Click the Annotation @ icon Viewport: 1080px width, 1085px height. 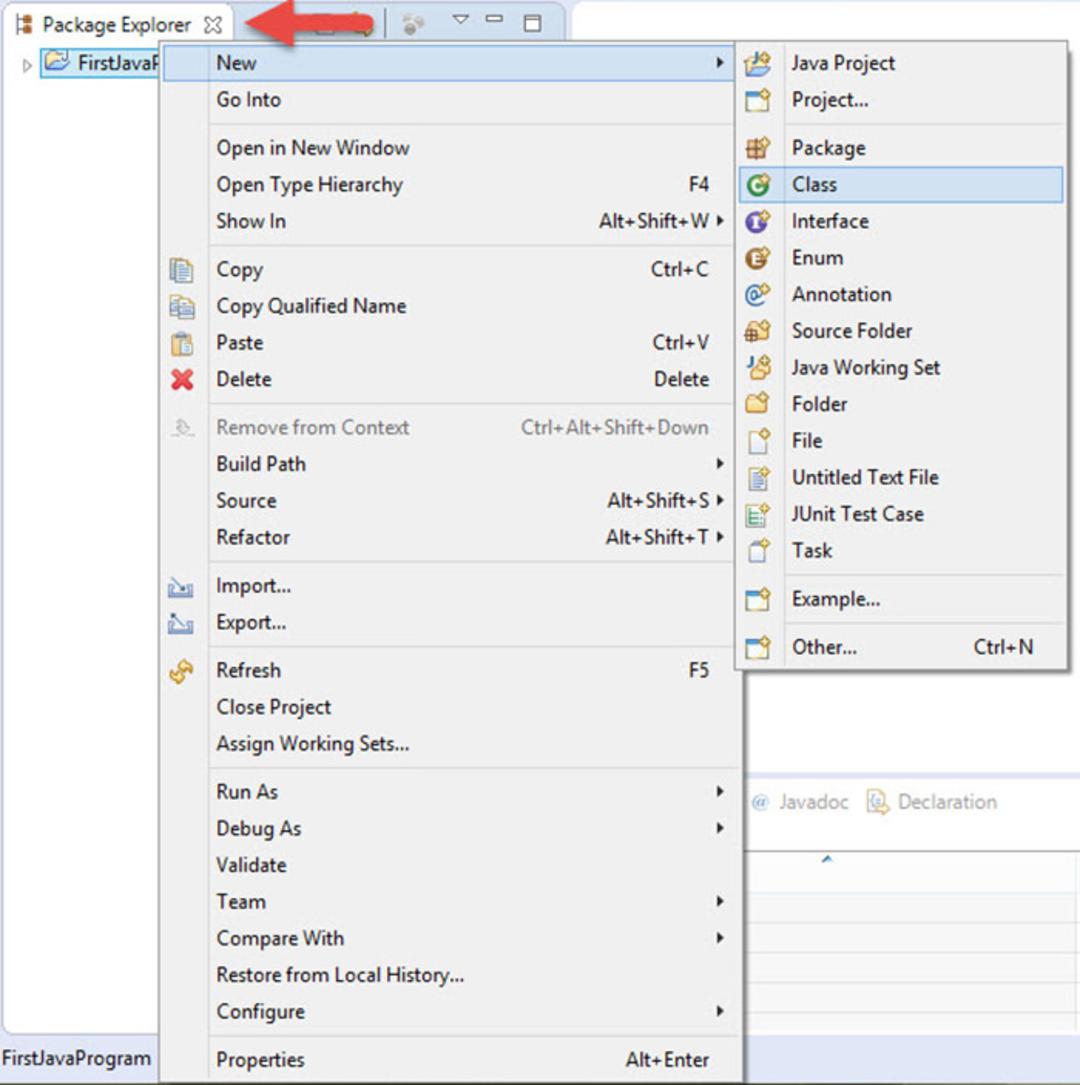click(x=758, y=295)
